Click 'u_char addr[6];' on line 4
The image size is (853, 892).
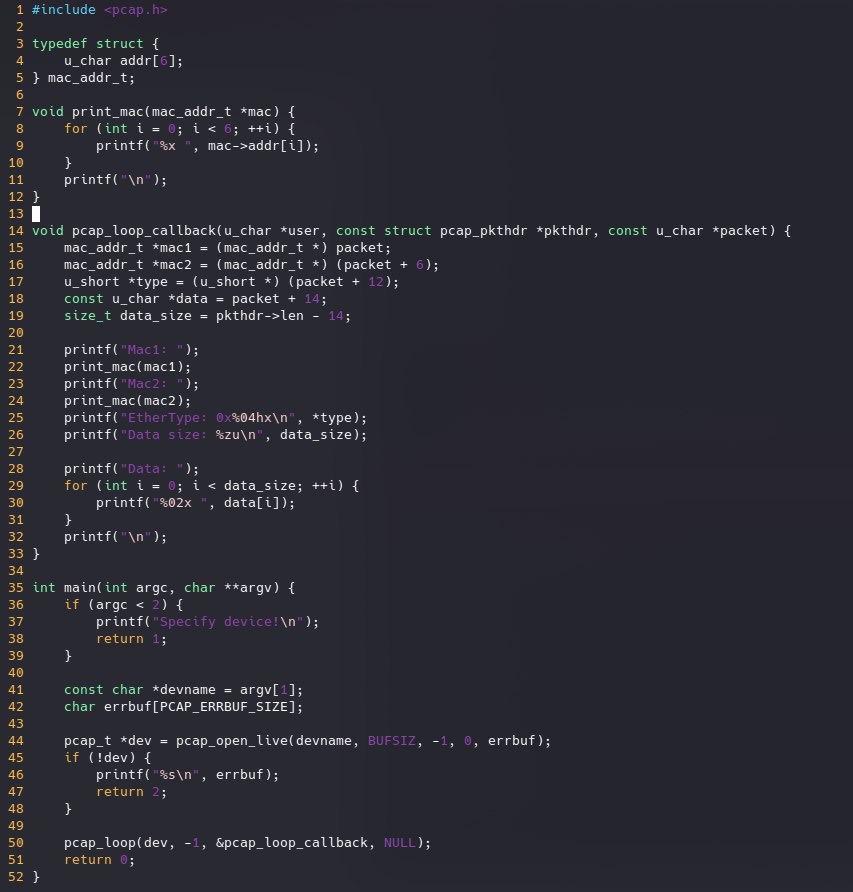pyautogui.click(x=123, y=61)
